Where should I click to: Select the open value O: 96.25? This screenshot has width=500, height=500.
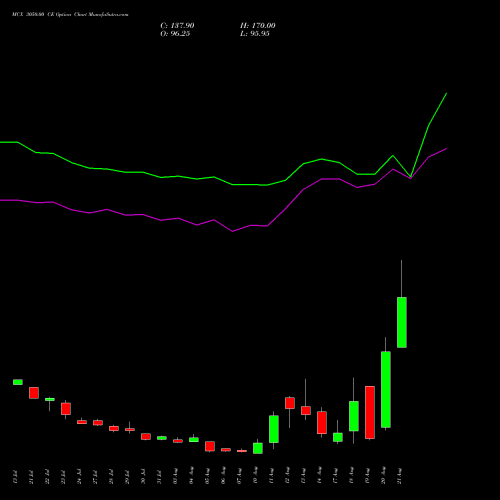(175, 34)
